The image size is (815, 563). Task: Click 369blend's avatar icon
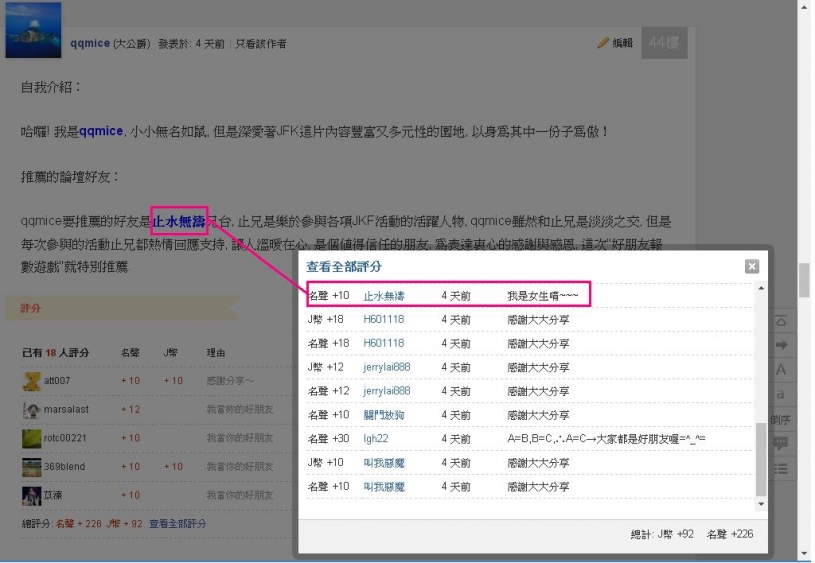pyautogui.click(x=31, y=467)
